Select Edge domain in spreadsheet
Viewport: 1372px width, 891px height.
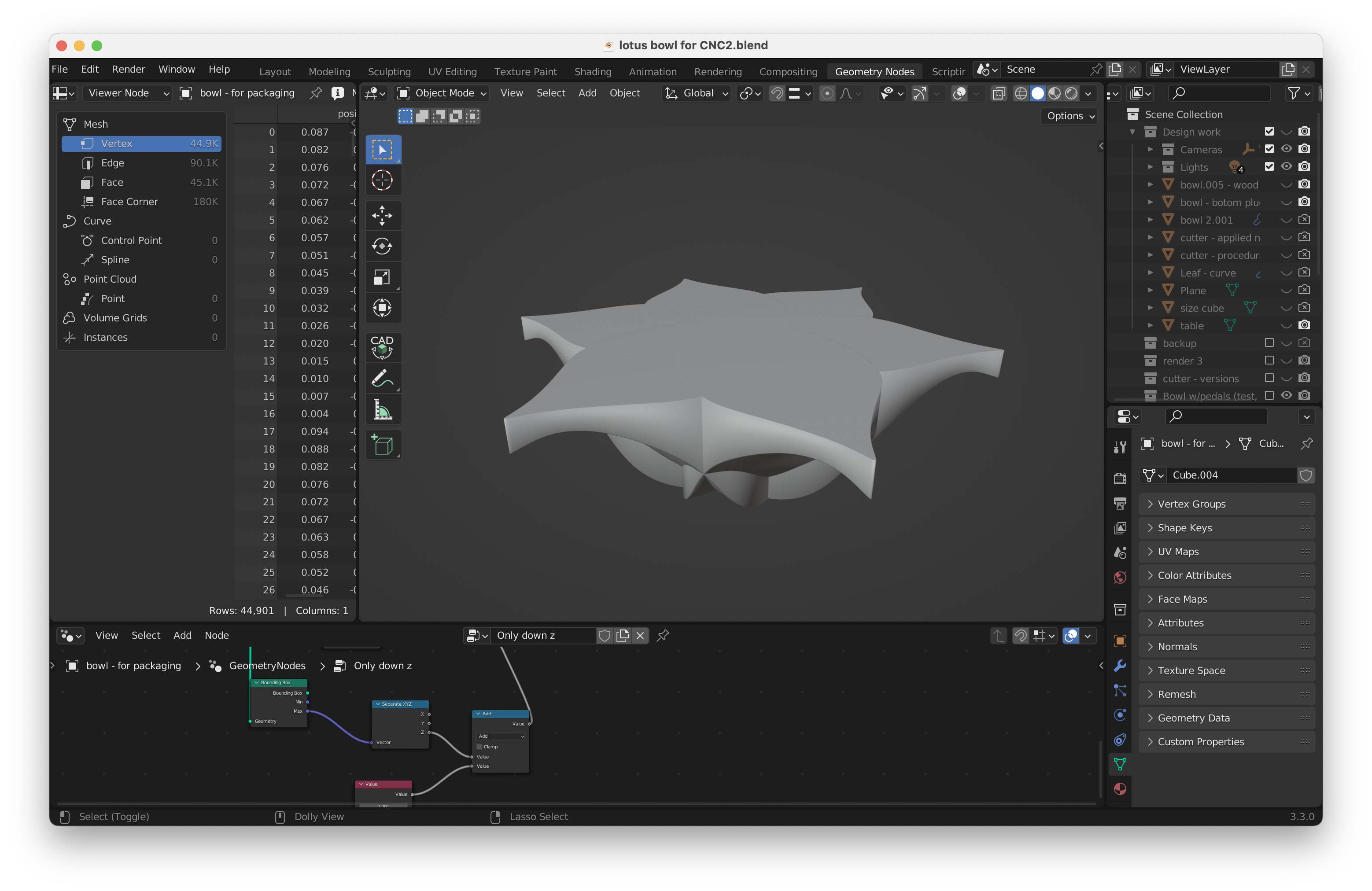tap(141, 162)
